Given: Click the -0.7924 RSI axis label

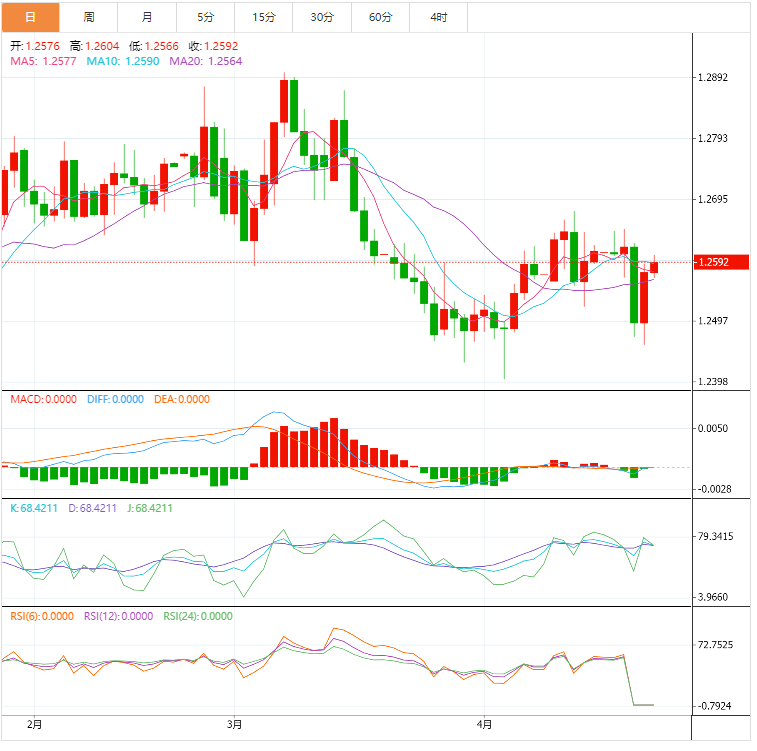Looking at the screenshot, I should click(x=715, y=706).
